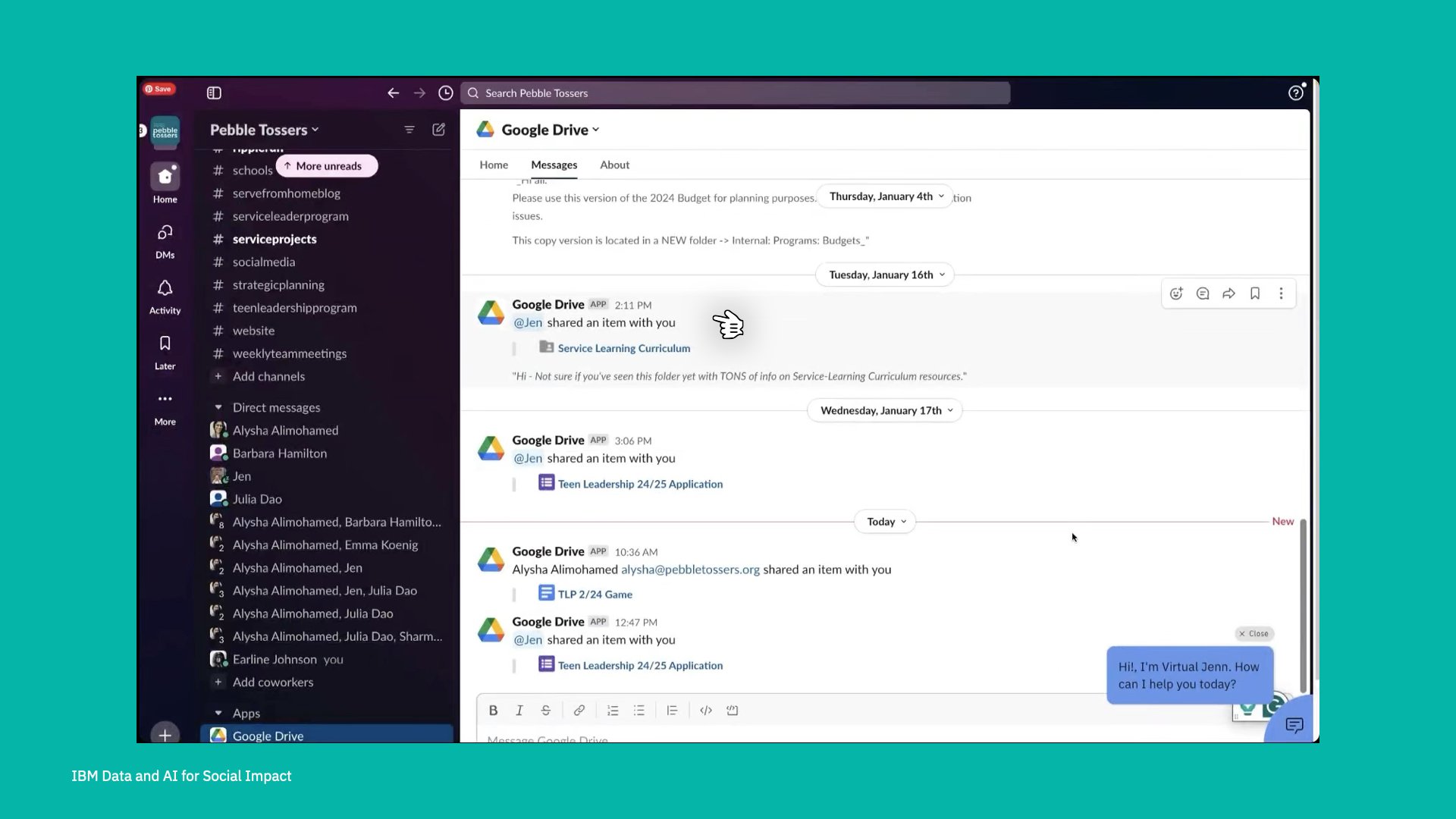Open the serviceprojects channel
Image resolution: width=1456 pixels, height=819 pixels.
pyautogui.click(x=275, y=239)
